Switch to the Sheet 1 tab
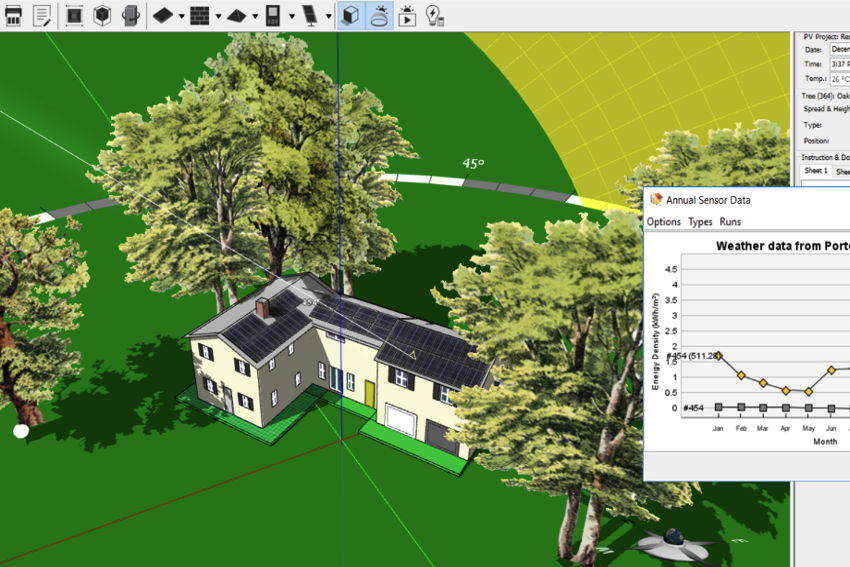 coord(815,171)
